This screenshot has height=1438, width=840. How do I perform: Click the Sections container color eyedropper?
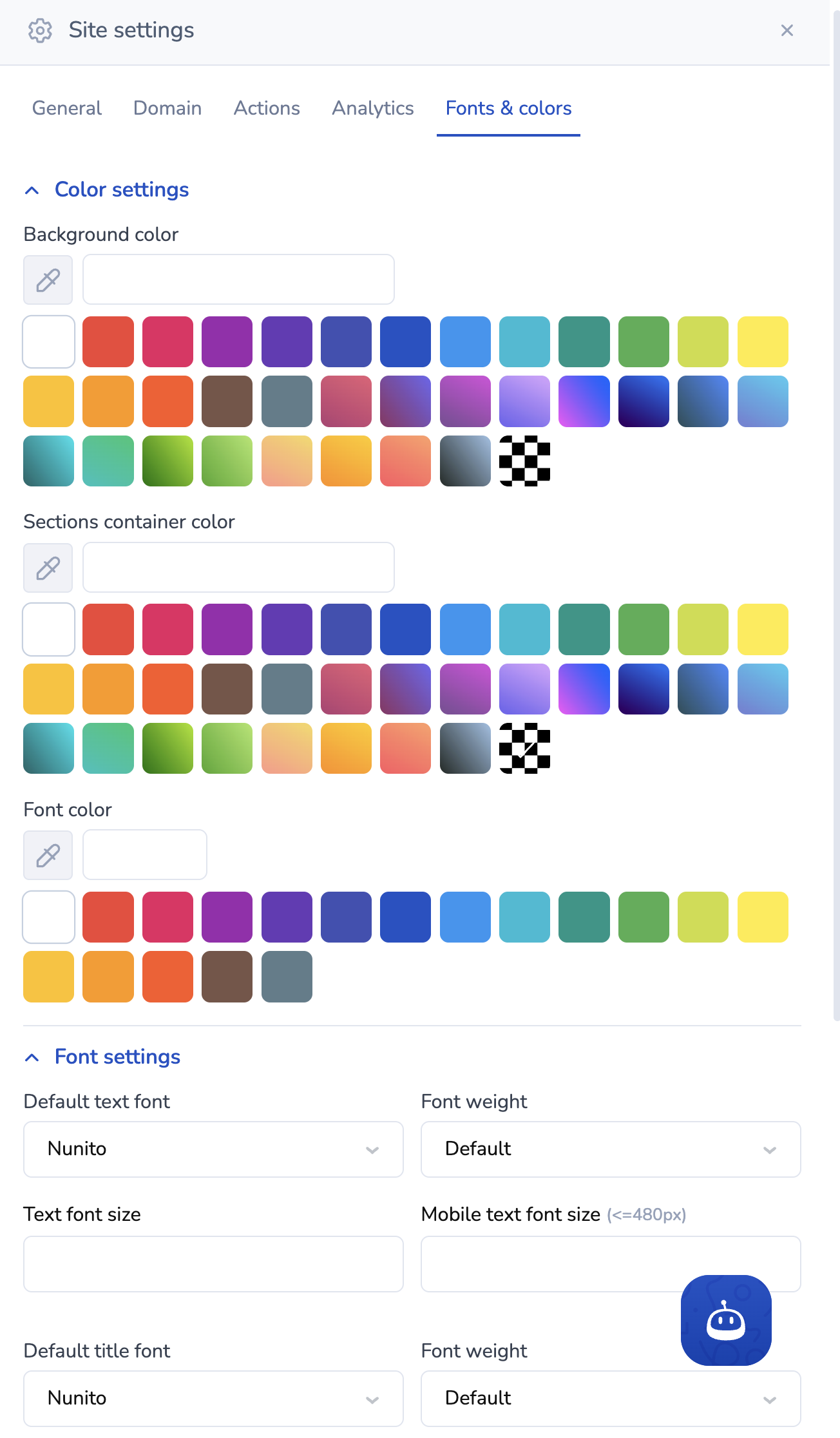(x=48, y=568)
